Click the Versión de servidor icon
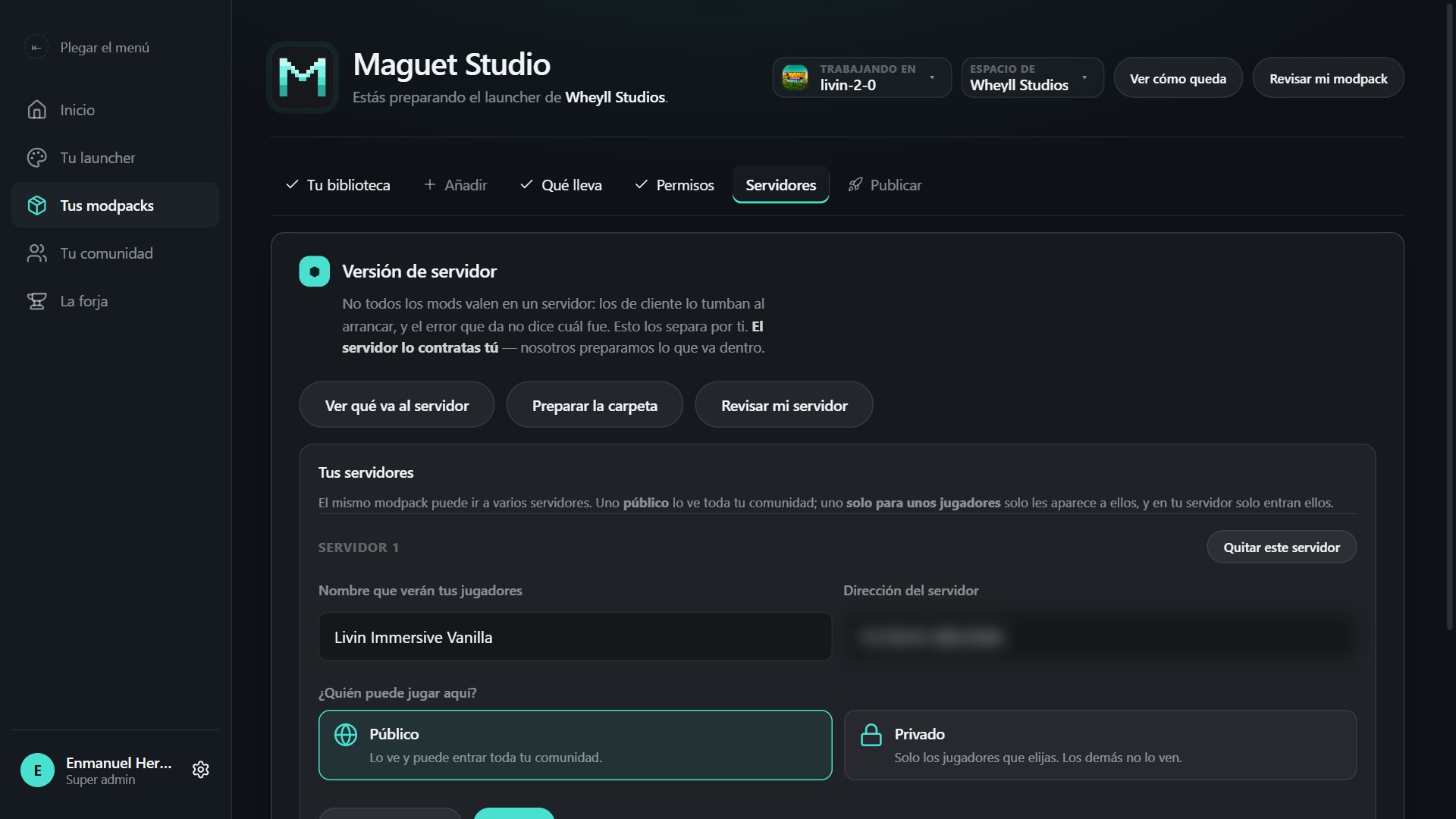This screenshot has height=819, width=1456. pyautogui.click(x=314, y=271)
